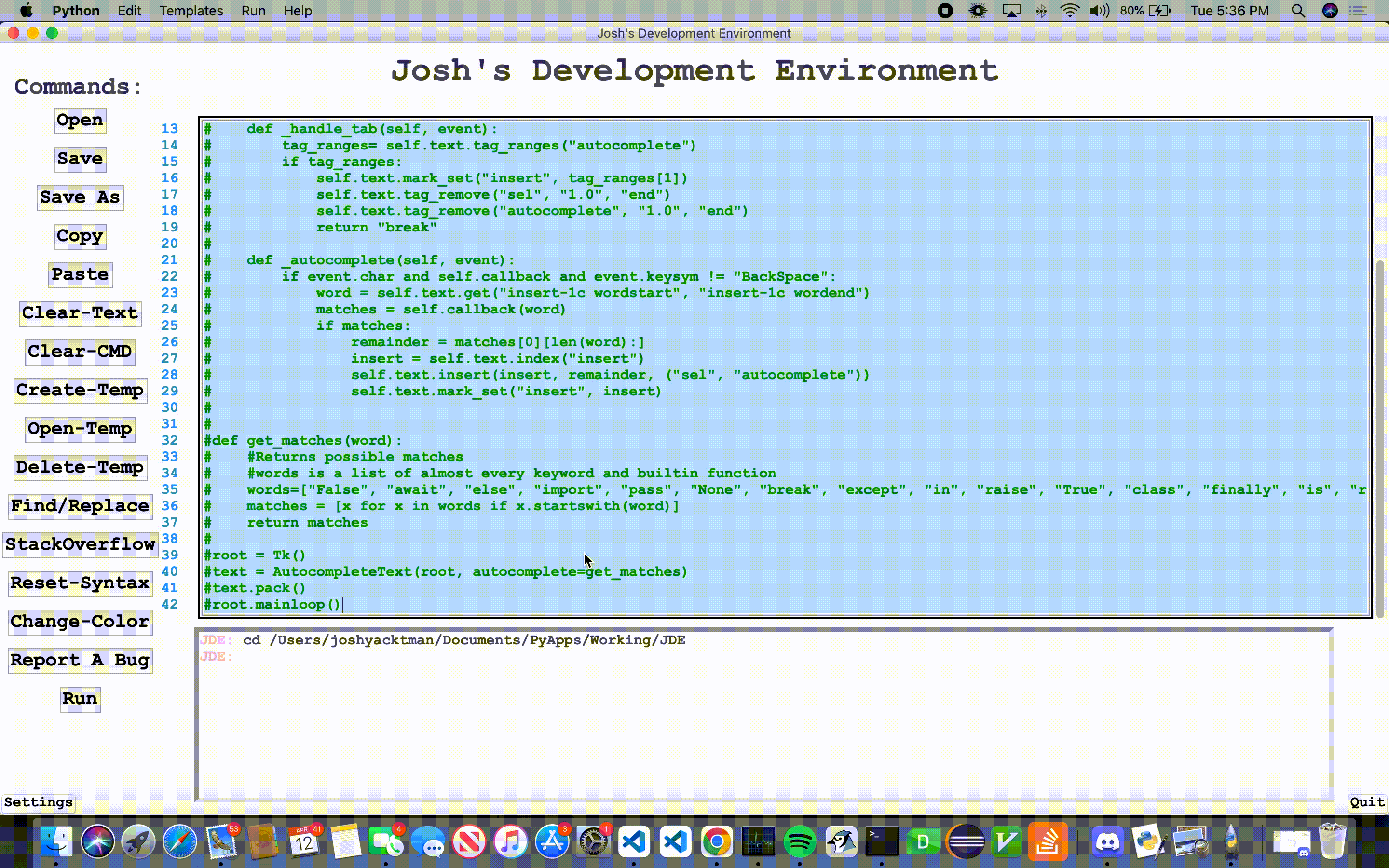
Task: Click the Report A Bug button
Action: point(81,660)
